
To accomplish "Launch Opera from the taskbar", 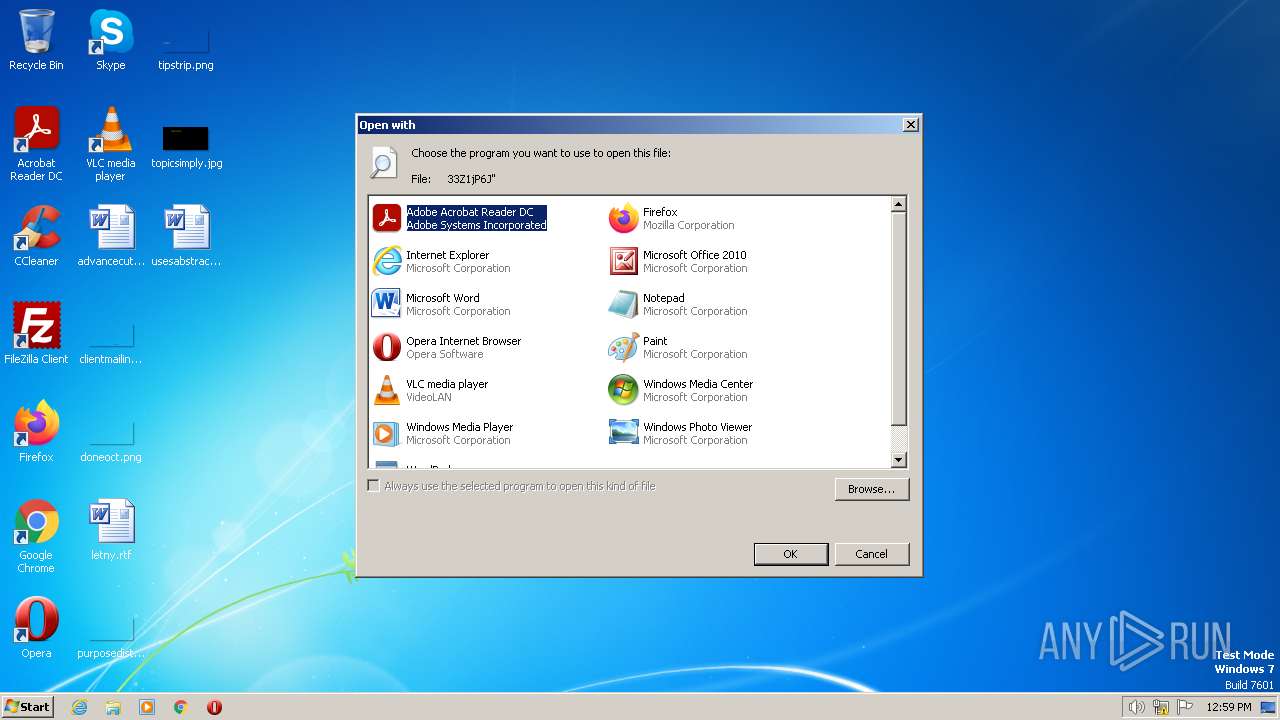I will [214, 707].
